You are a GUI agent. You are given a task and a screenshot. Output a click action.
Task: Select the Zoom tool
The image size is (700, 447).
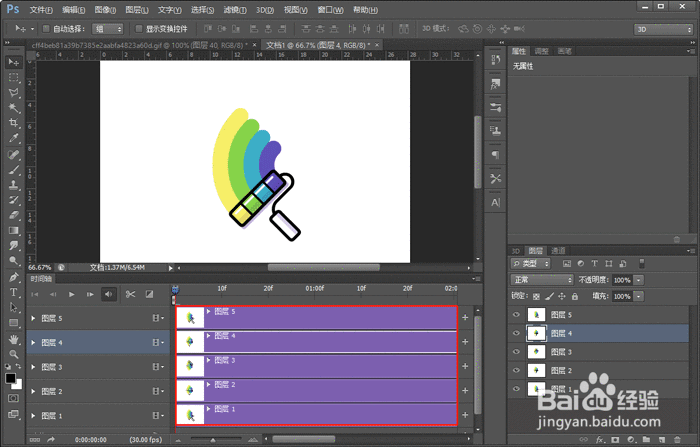coord(13,355)
